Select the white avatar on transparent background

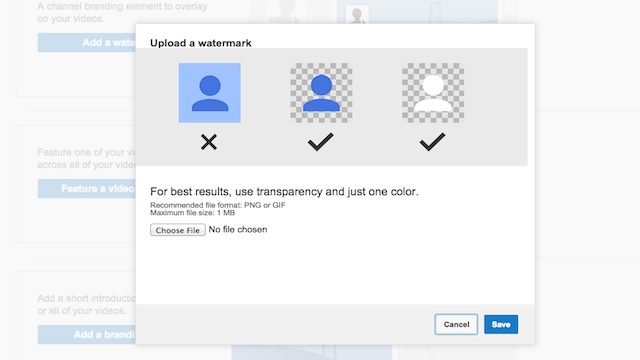[x=433, y=93]
